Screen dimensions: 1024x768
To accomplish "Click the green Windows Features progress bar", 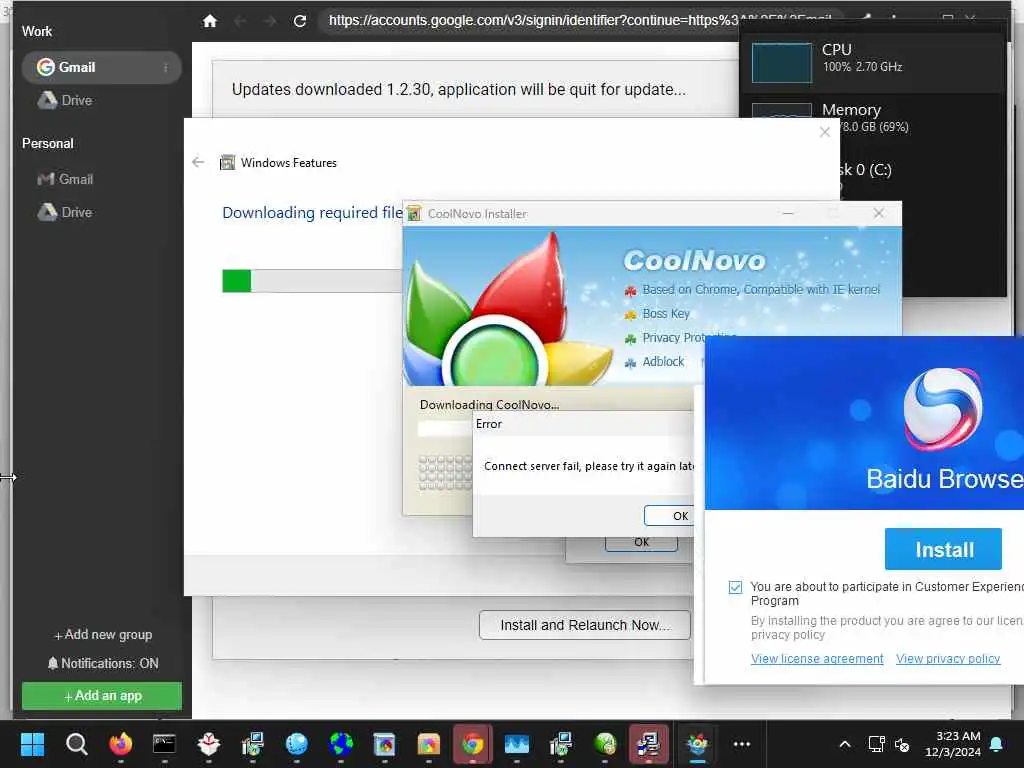I will [x=236, y=281].
